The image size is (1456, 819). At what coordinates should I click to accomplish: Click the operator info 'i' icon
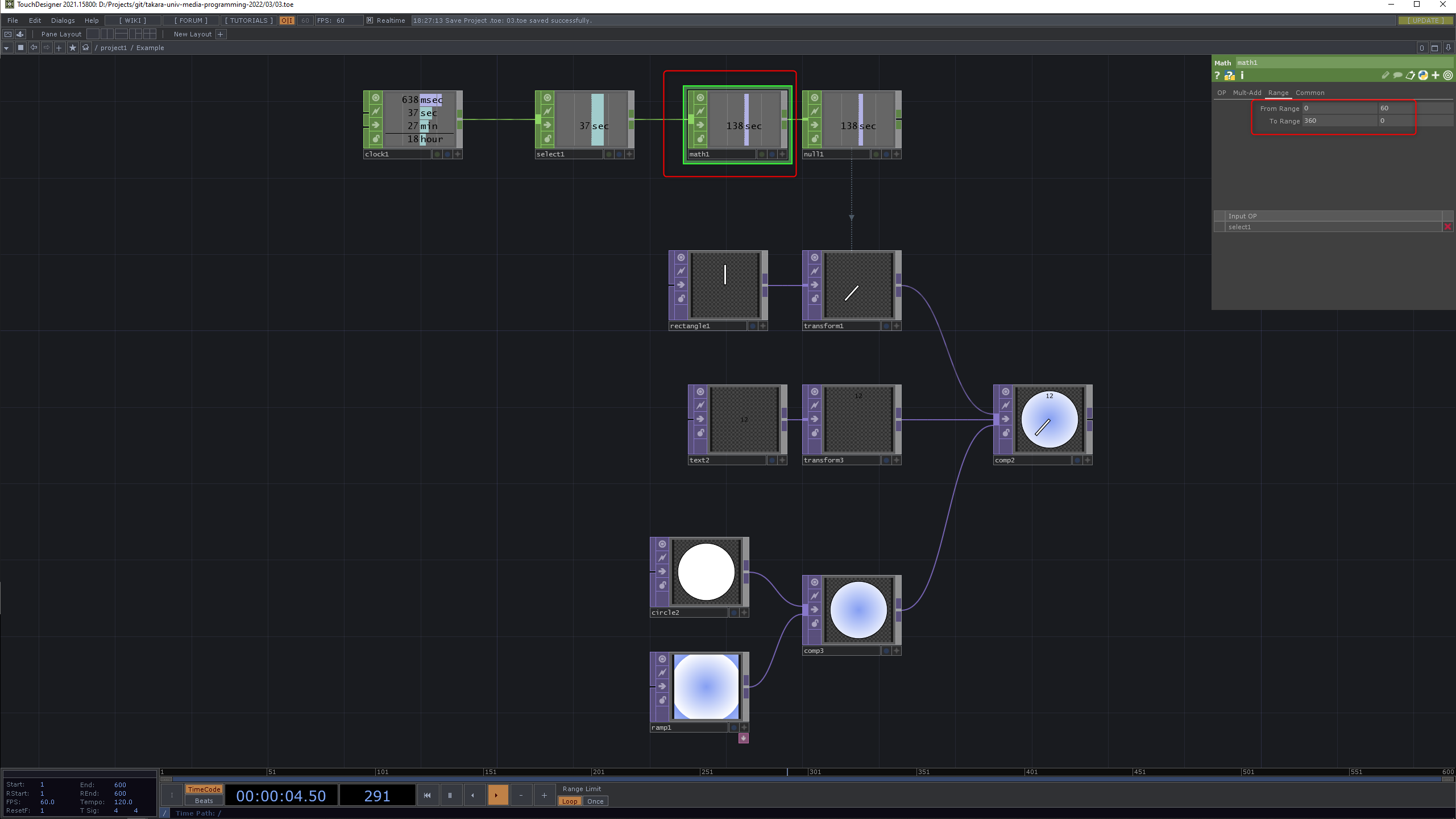click(1242, 75)
